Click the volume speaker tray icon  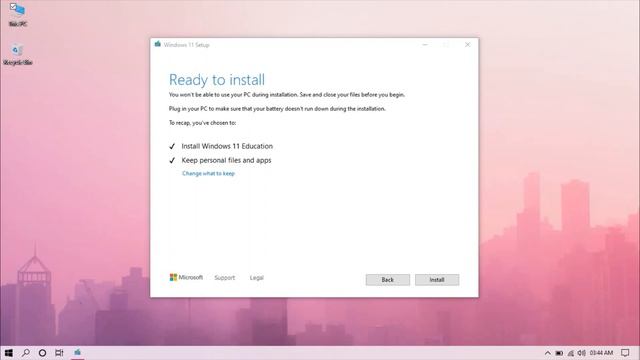[x=582, y=353]
